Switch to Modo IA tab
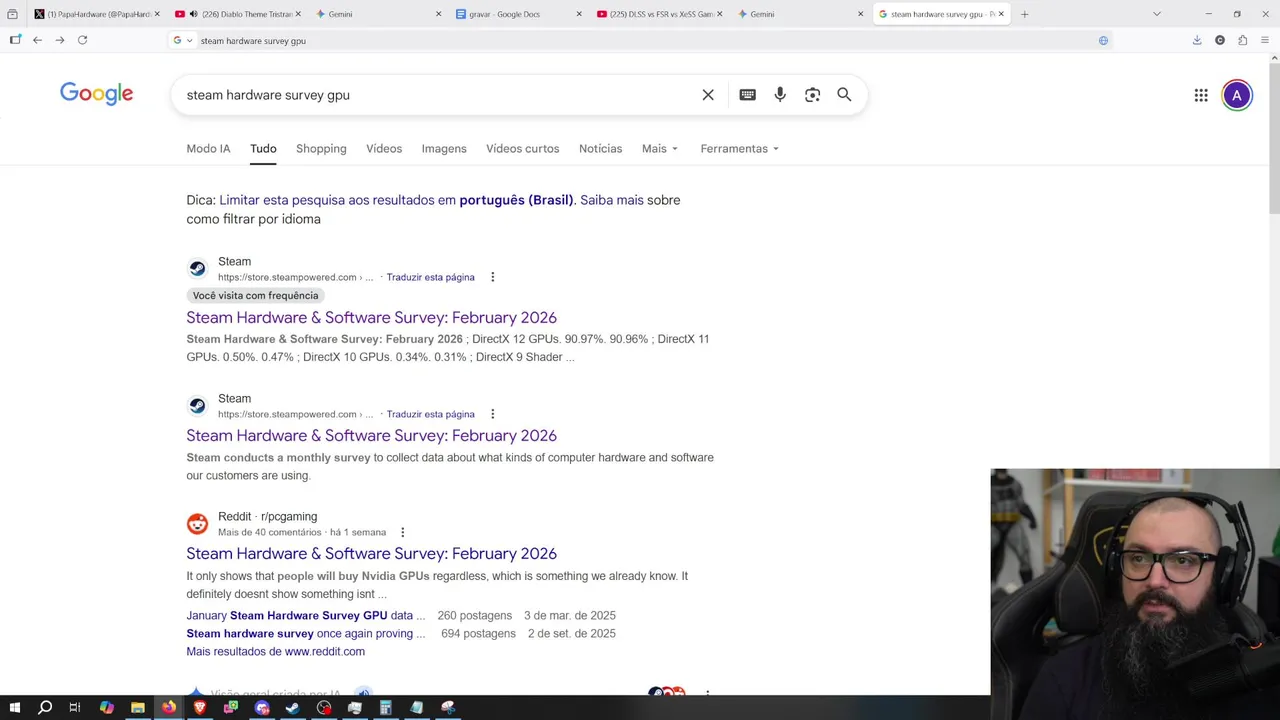 [x=208, y=148]
